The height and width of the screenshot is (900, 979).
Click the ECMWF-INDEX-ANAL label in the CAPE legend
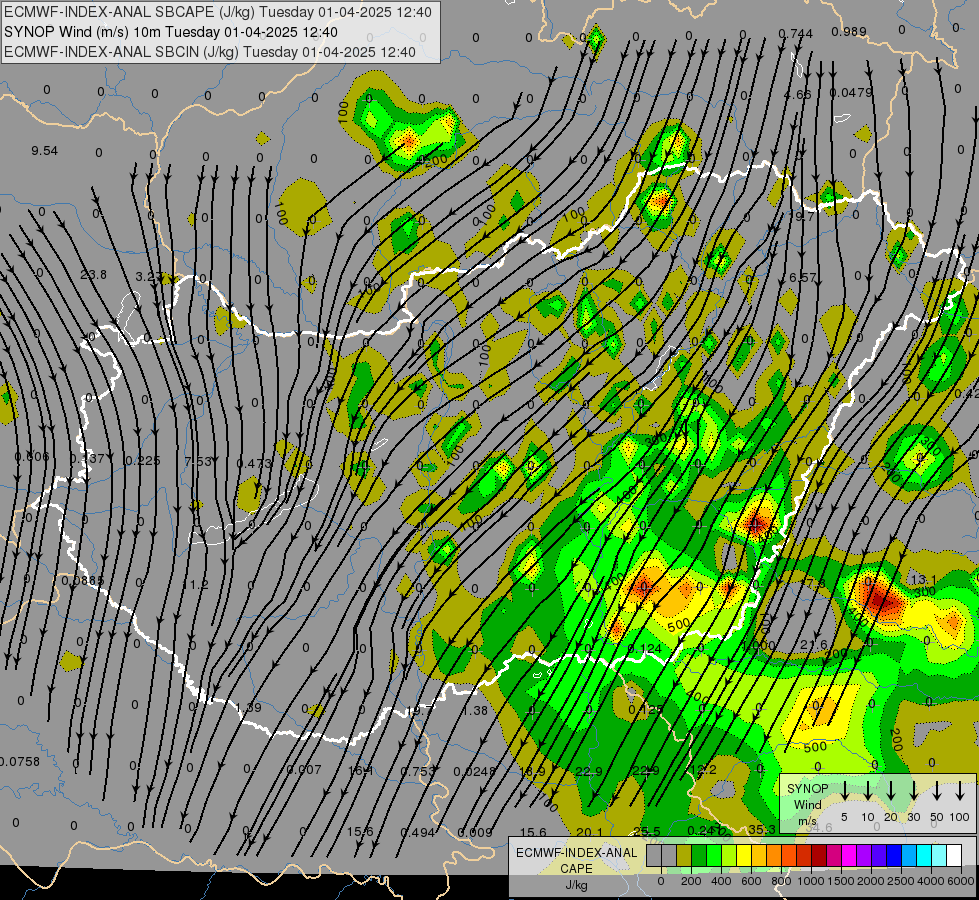(576, 853)
